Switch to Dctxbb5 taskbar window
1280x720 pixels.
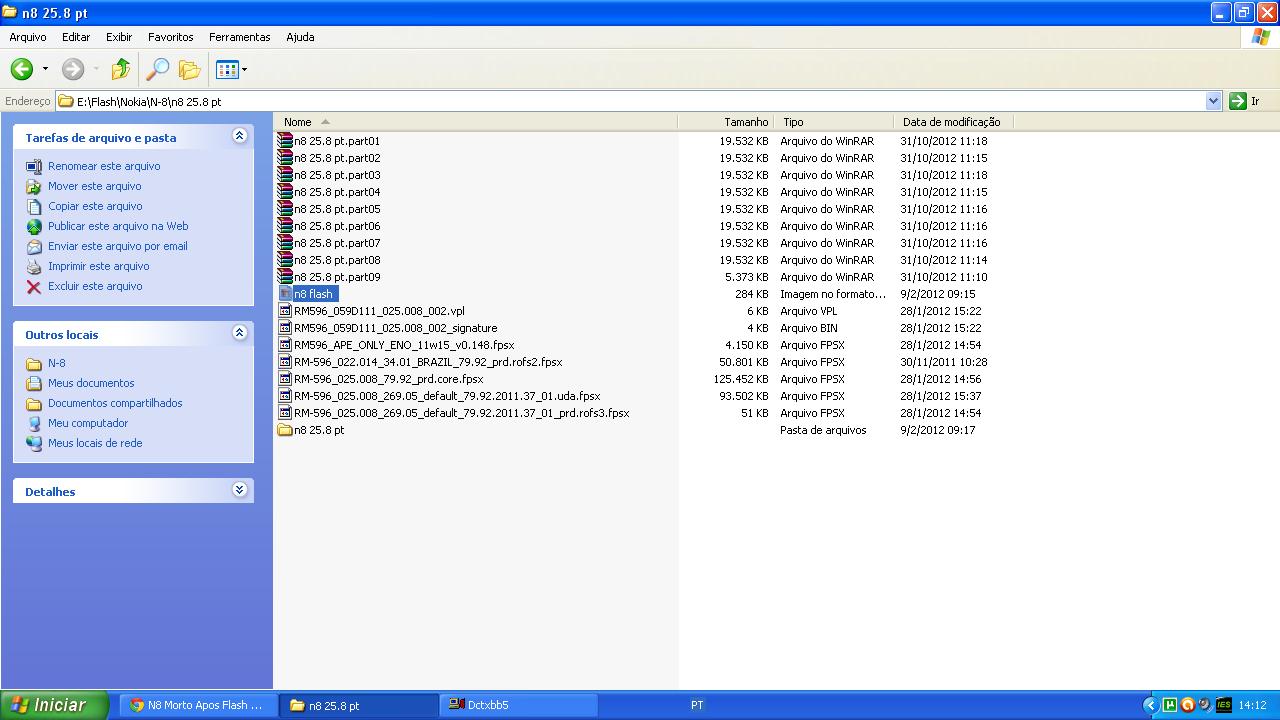(518, 705)
